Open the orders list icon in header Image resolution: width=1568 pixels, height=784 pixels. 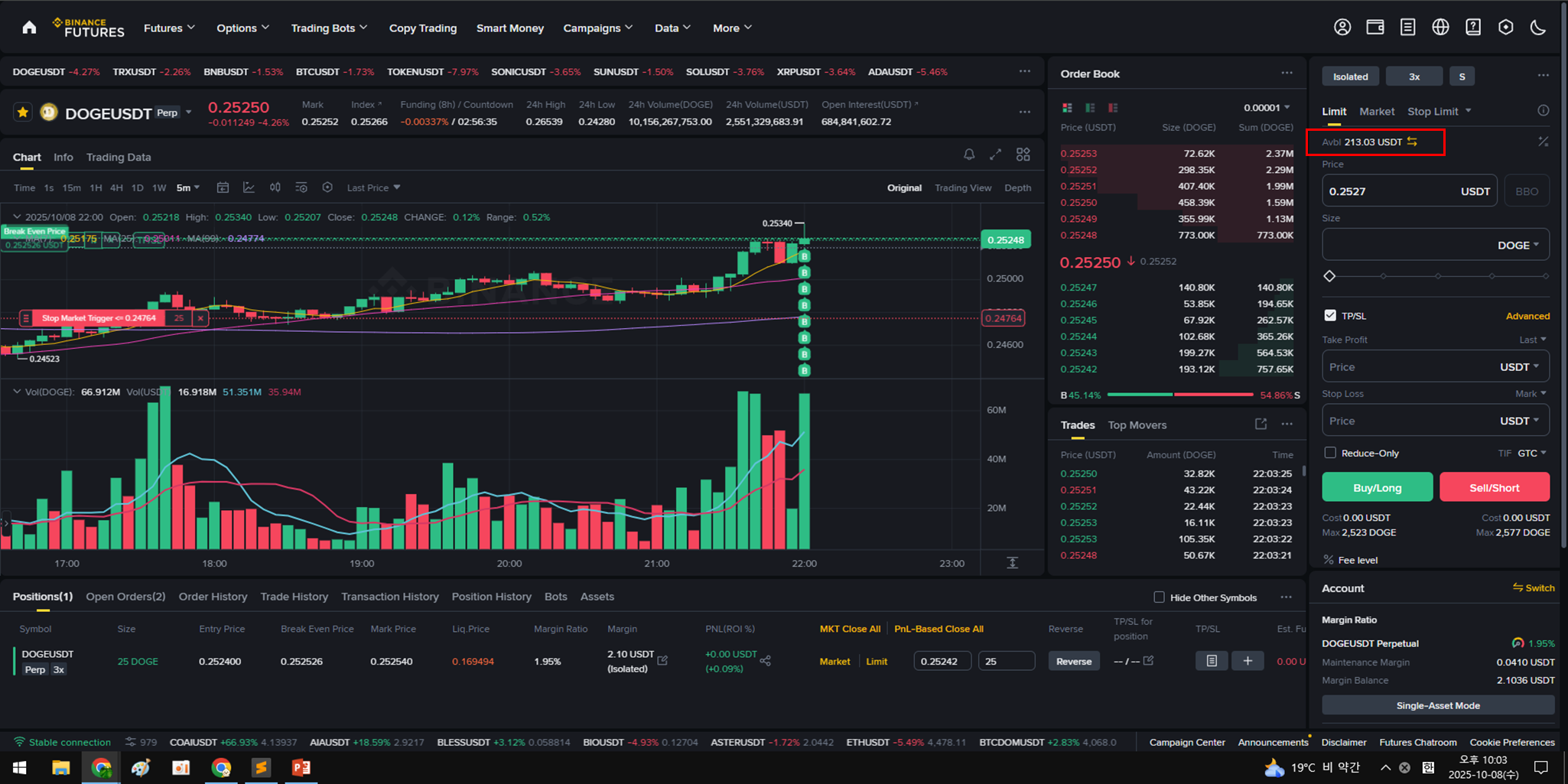(1407, 28)
